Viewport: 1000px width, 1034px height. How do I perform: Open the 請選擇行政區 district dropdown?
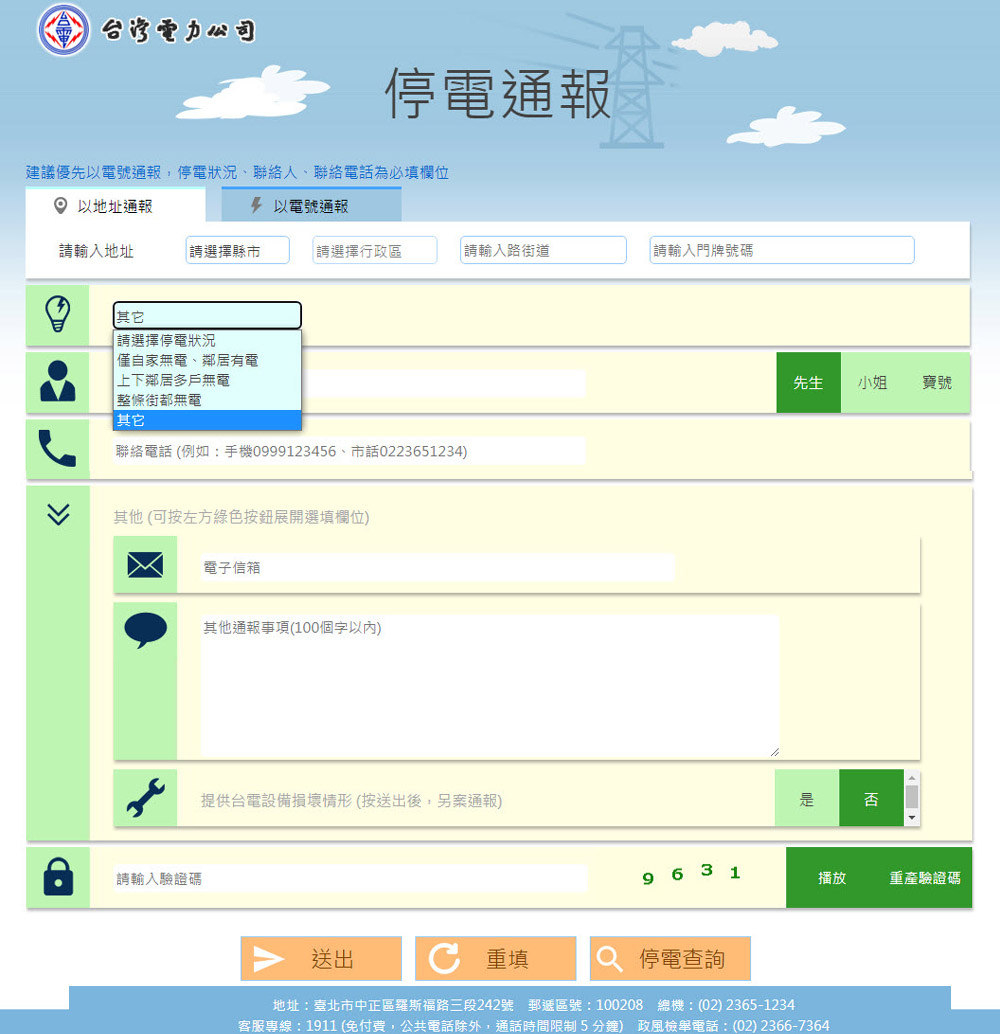[375, 250]
